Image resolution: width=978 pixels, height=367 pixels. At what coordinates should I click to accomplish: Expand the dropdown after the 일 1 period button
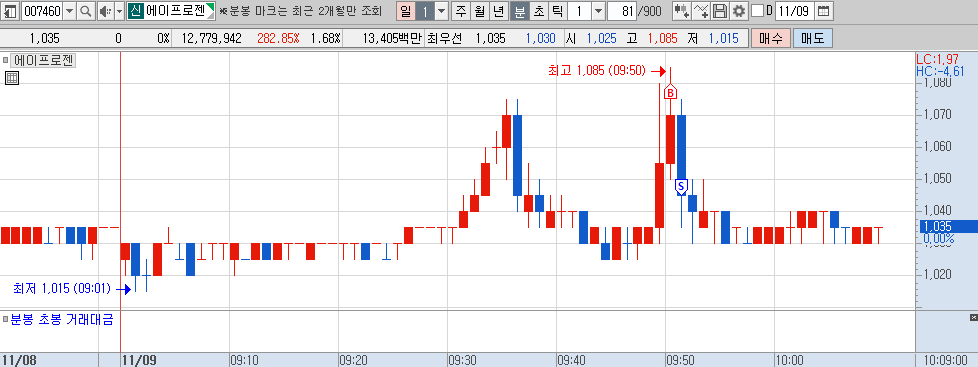coord(442,11)
